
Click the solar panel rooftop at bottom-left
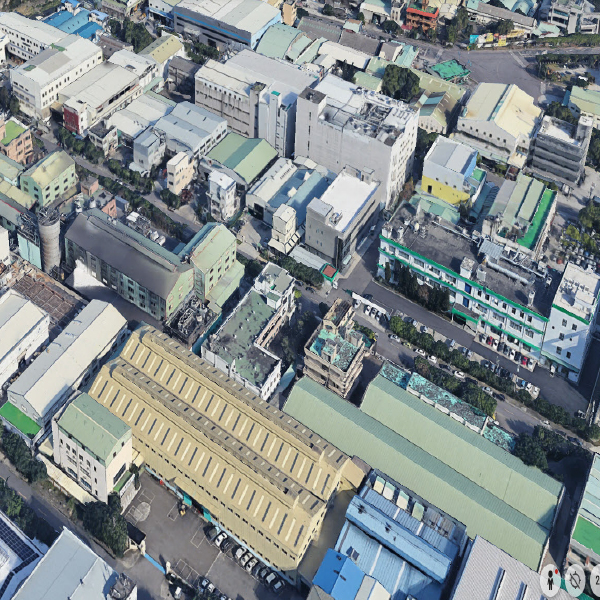pyautogui.click(x=14, y=547)
